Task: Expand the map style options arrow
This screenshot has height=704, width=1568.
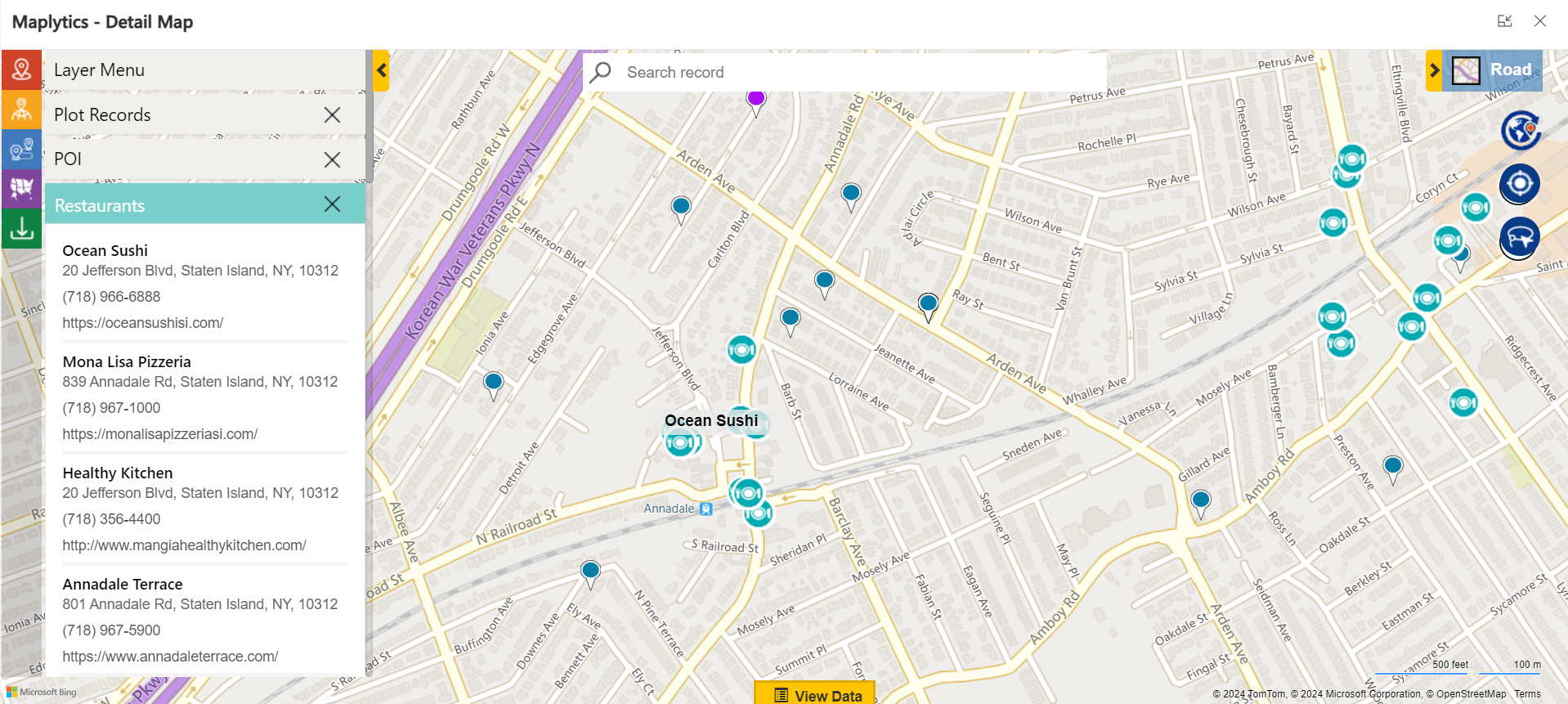Action: pos(1434,70)
